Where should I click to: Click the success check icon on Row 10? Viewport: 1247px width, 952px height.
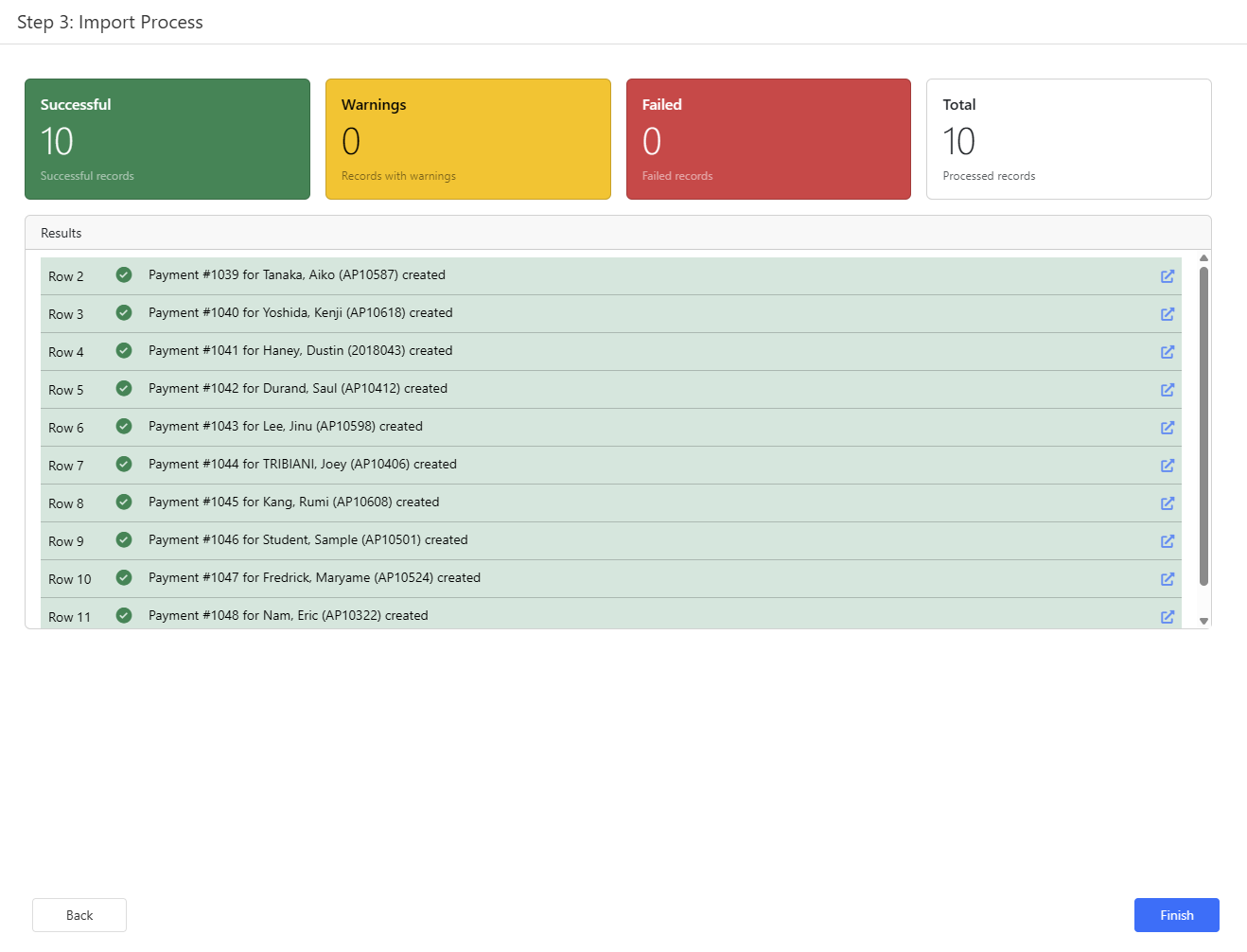point(124,578)
